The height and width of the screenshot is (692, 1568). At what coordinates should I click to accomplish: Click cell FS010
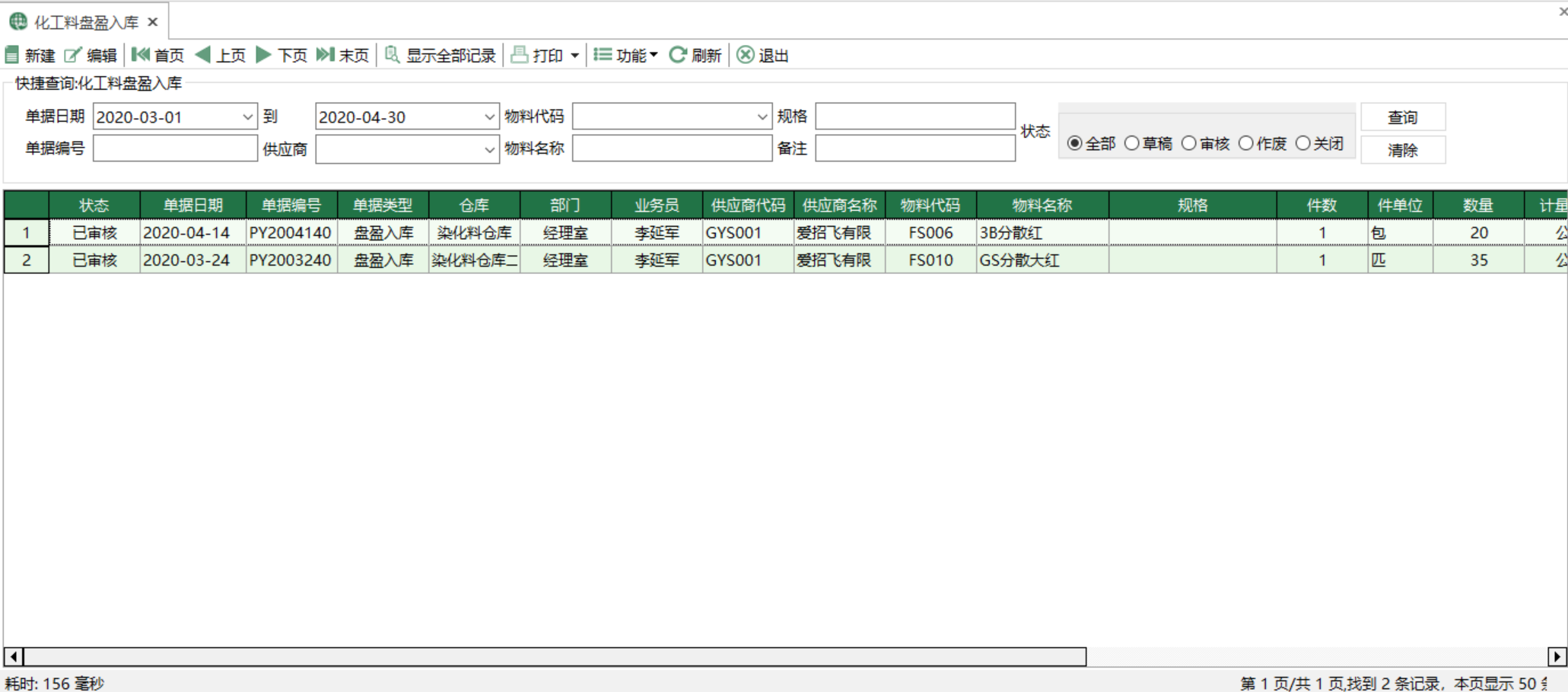point(930,260)
